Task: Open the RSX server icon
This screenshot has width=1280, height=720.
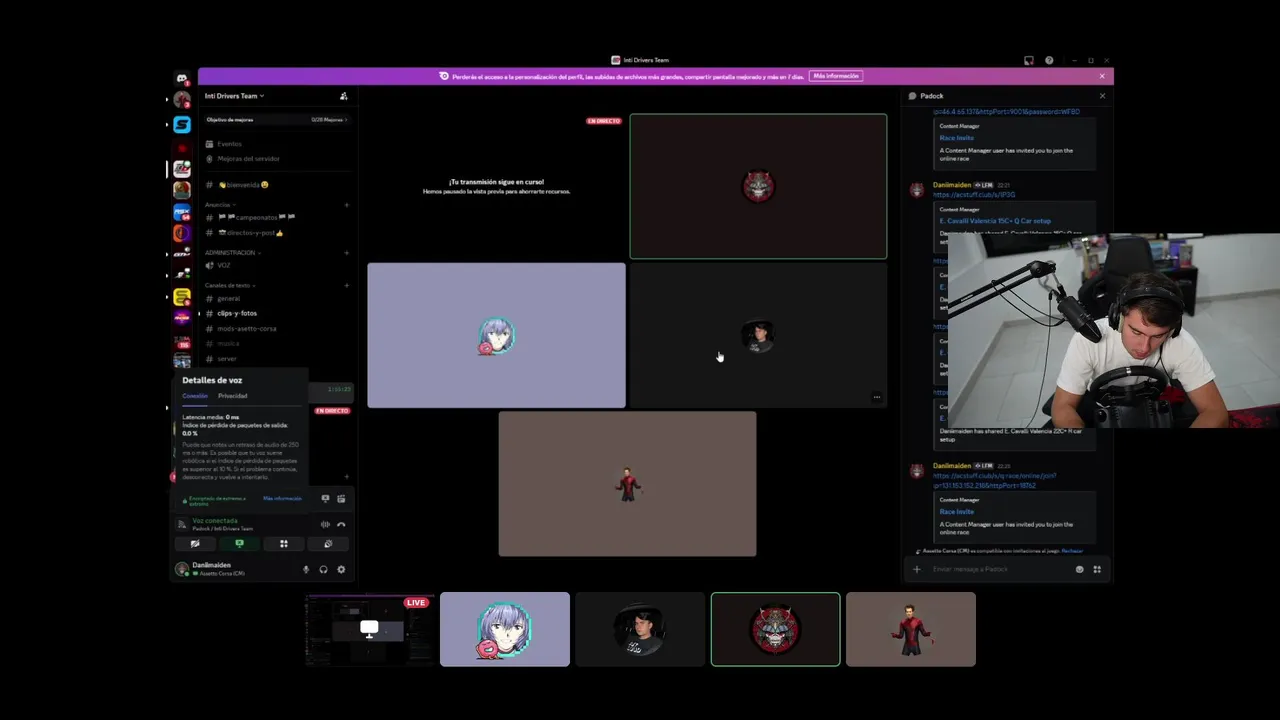Action: [182, 211]
